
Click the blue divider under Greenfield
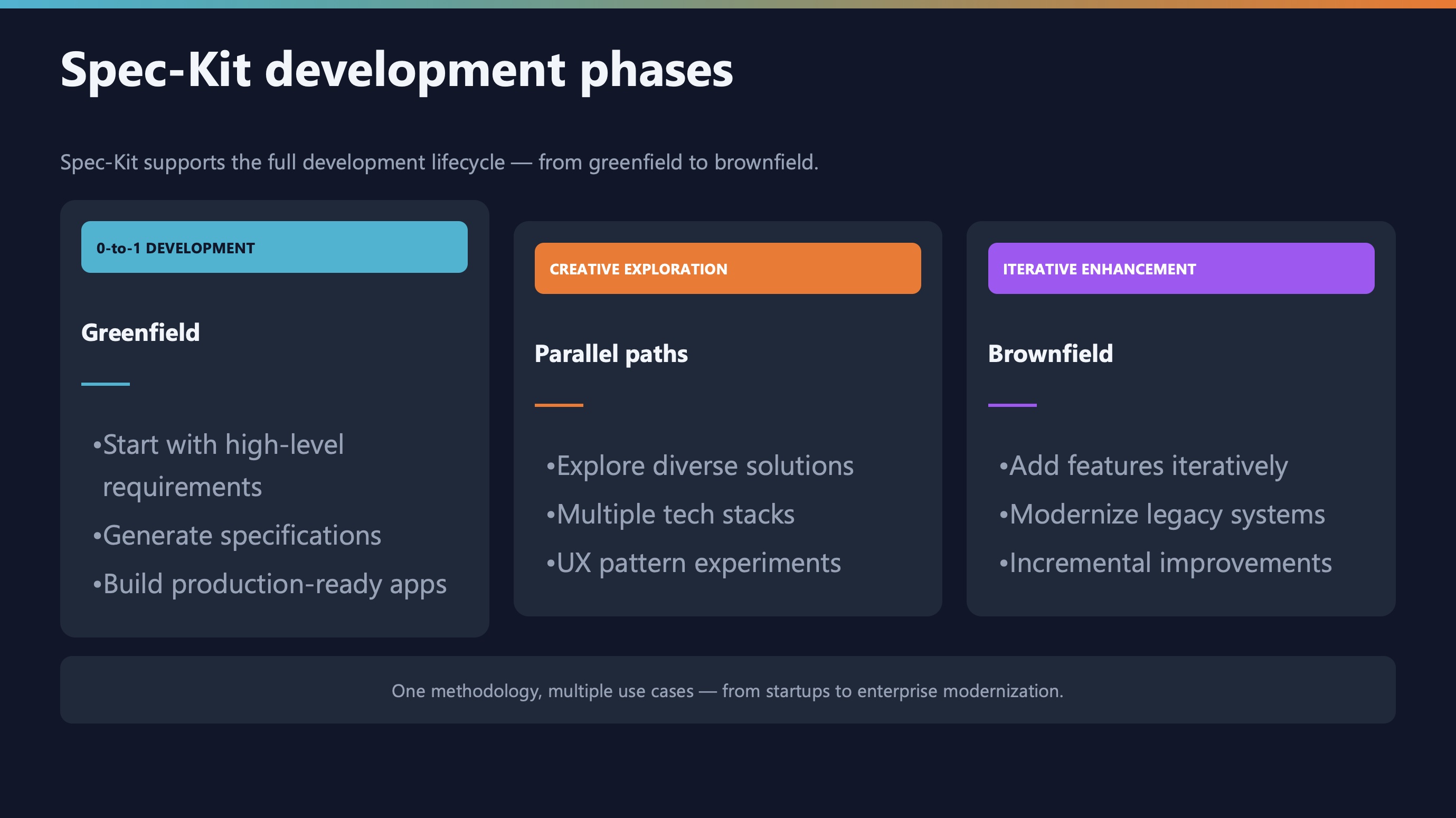pos(105,384)
